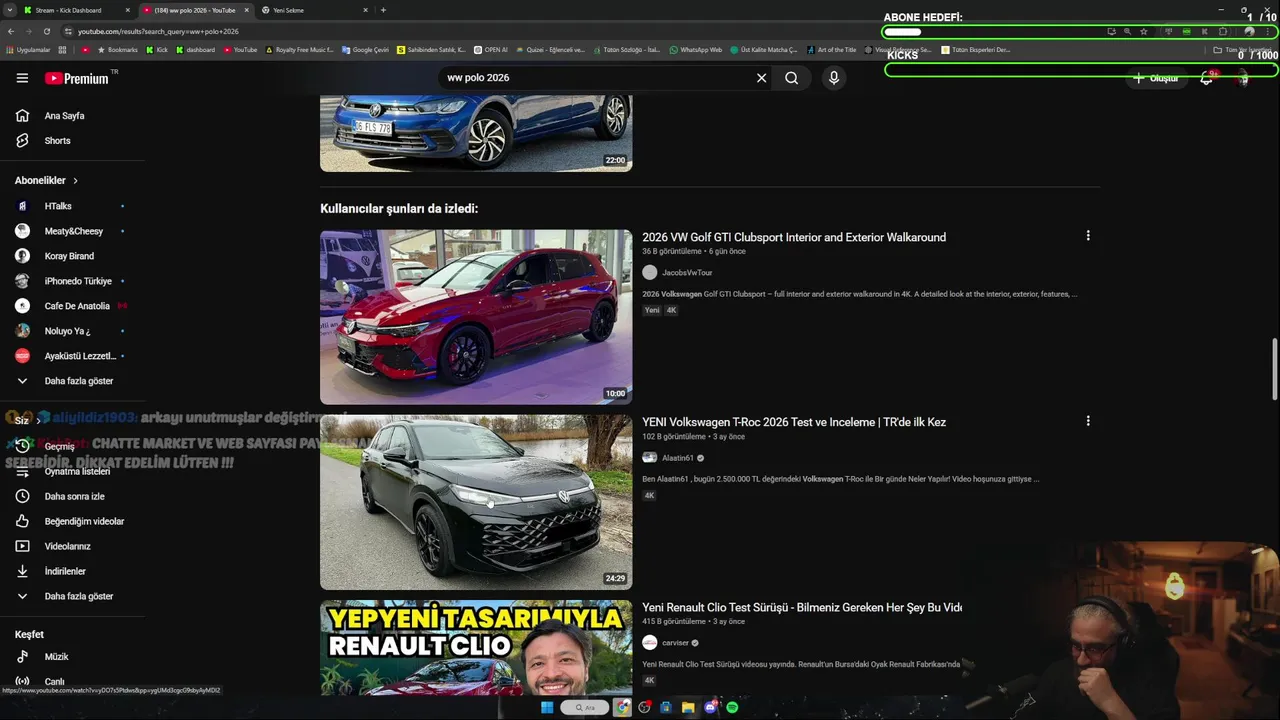Screen dimensions: 1280x720
Task: Open the OPEN AI bookmark
Action: [x=491, y=50]
